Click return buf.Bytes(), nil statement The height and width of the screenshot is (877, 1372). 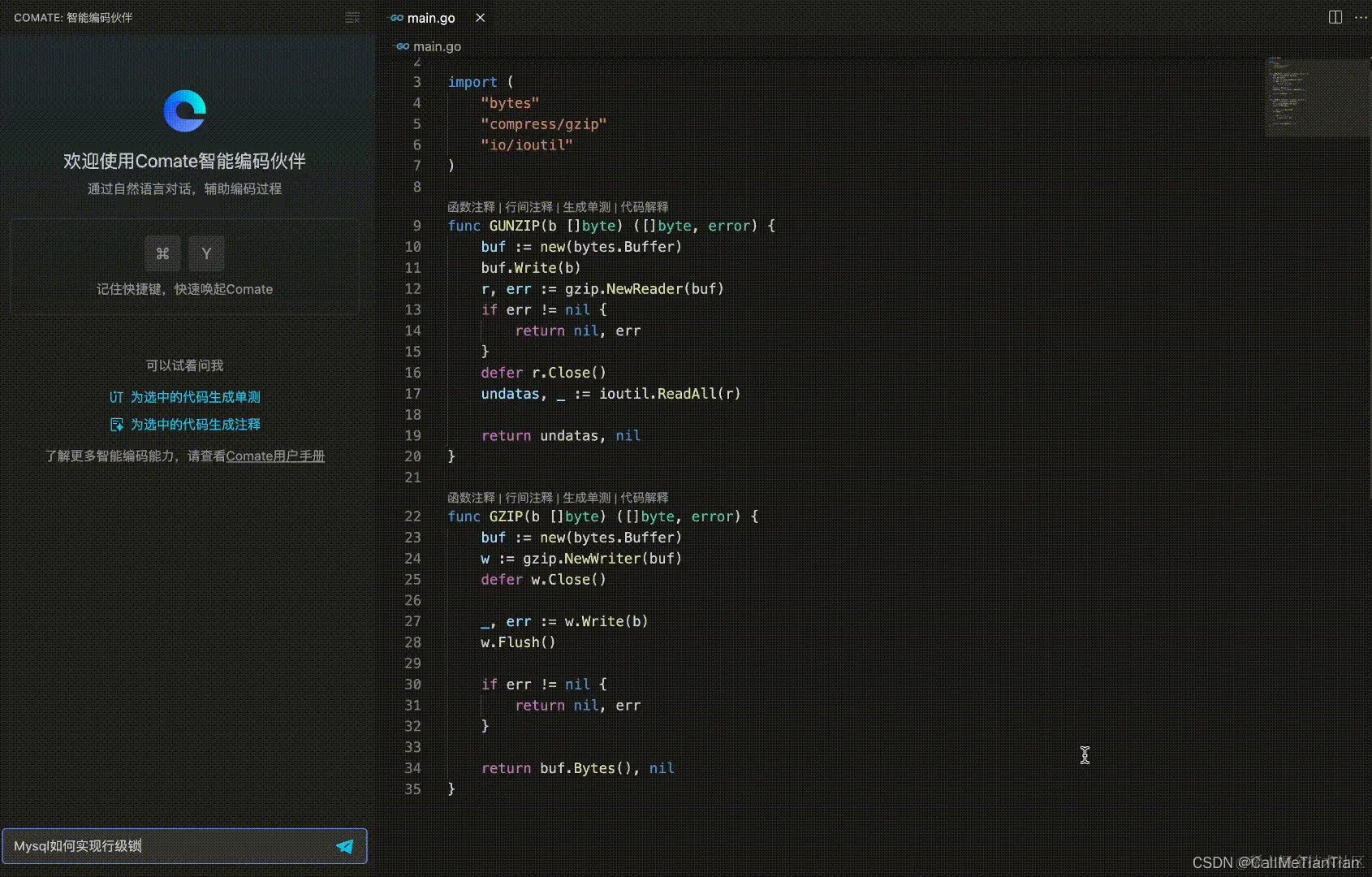(578, 768)
